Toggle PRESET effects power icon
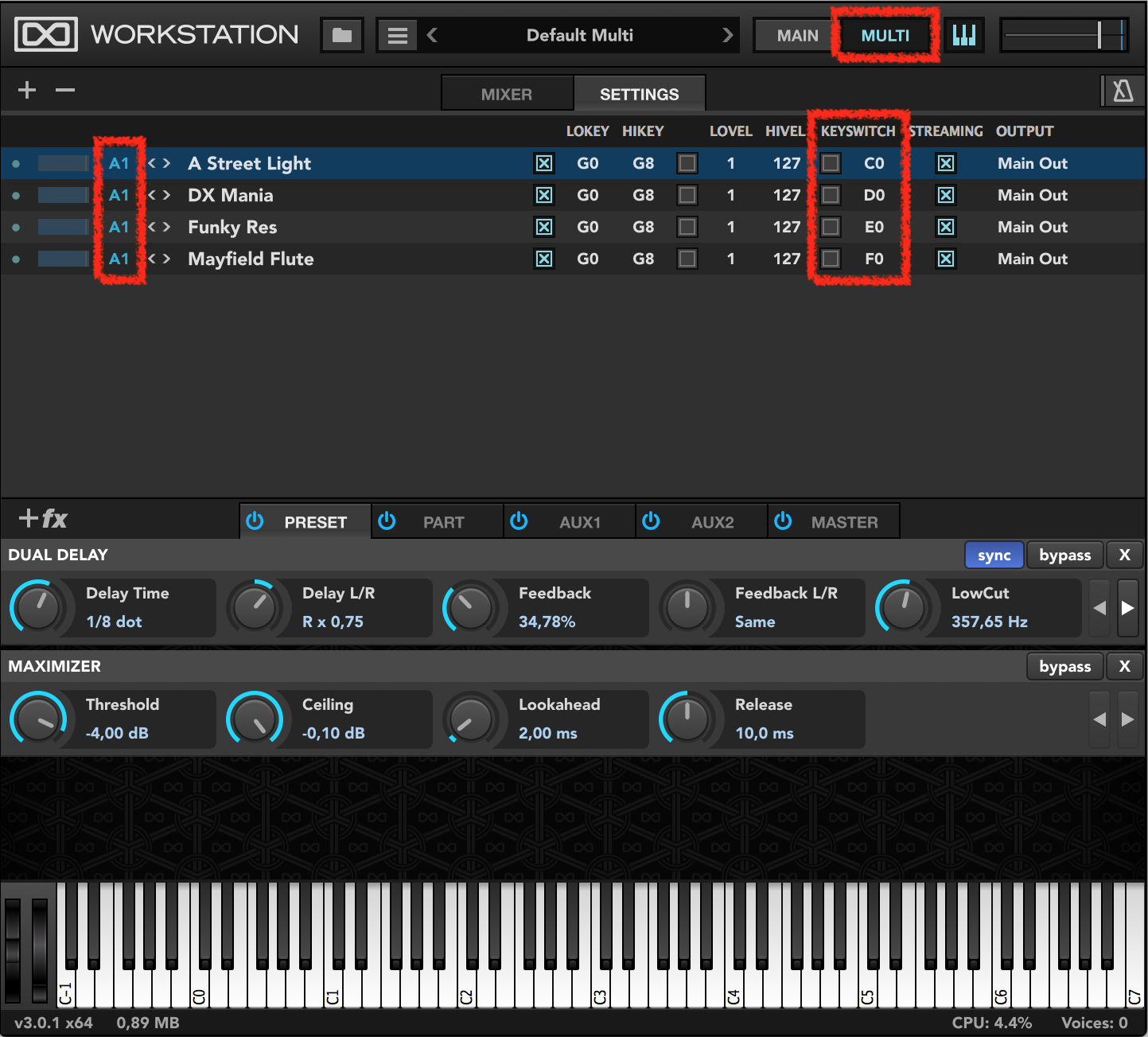Screen dimensions: 1148x1037 pyautogui.click(x=255, y=520)
